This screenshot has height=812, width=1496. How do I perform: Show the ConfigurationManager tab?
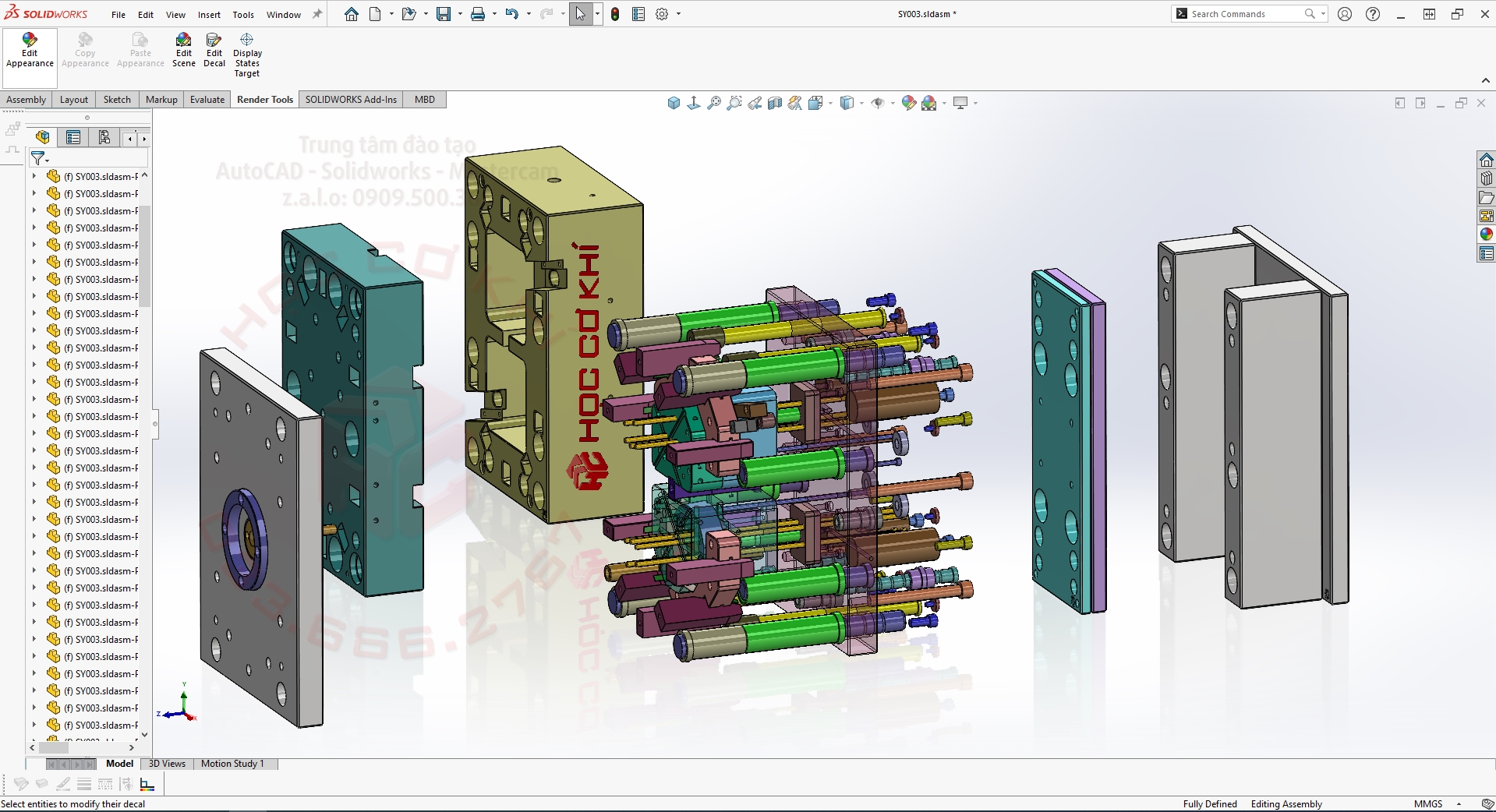point(104,138)
